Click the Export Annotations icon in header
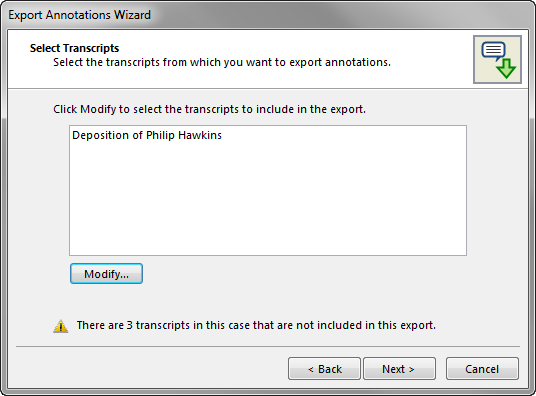The image size is (536, 396). [x=497, y=60]
